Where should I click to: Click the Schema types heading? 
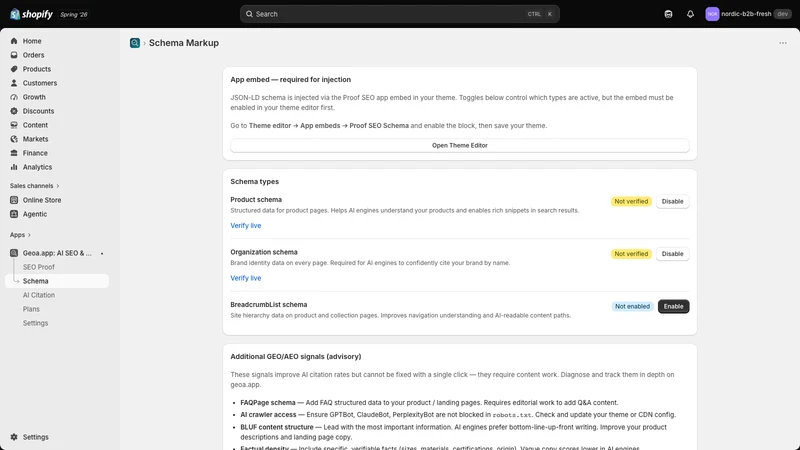(255, 182)
